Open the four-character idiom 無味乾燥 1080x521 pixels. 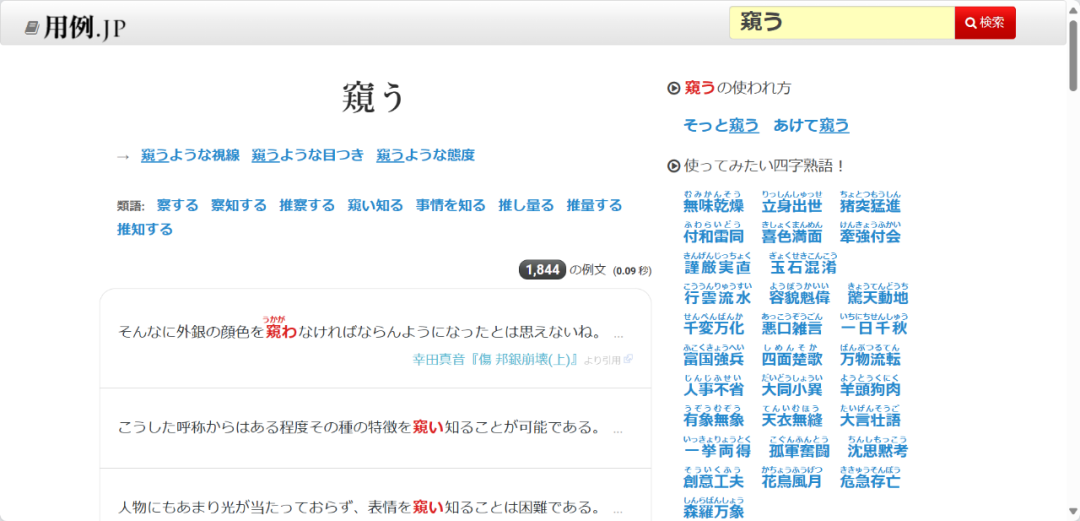coord(714,205)
